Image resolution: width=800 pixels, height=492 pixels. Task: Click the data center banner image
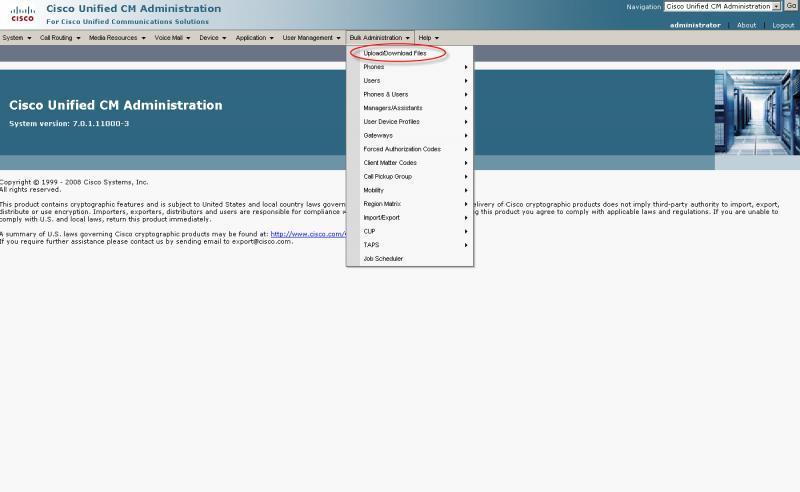pos(757,112)
